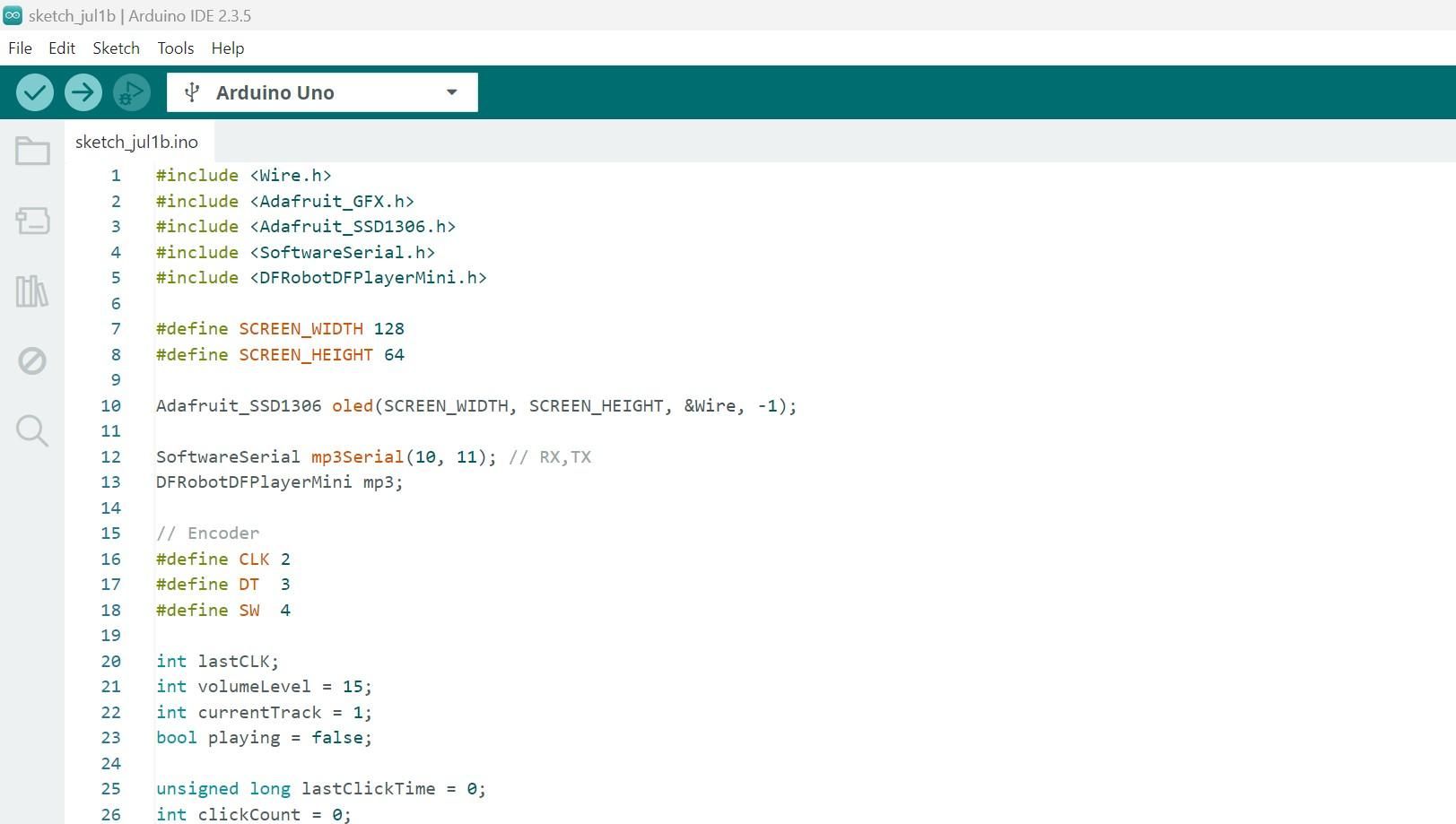
Task: Click on 'unsigned long lastClickTime = 0;' line
Action: click(x=321, y=788)
